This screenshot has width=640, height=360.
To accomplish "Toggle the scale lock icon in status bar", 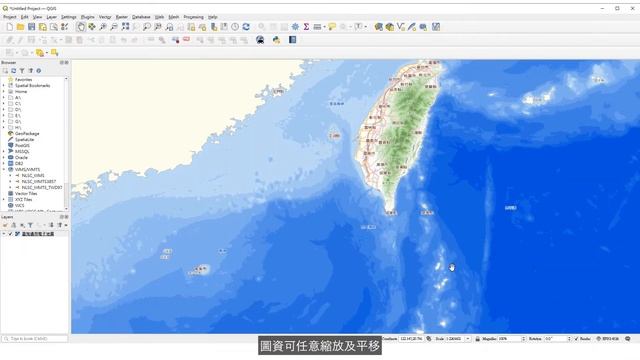I will [x=477, y=339].
